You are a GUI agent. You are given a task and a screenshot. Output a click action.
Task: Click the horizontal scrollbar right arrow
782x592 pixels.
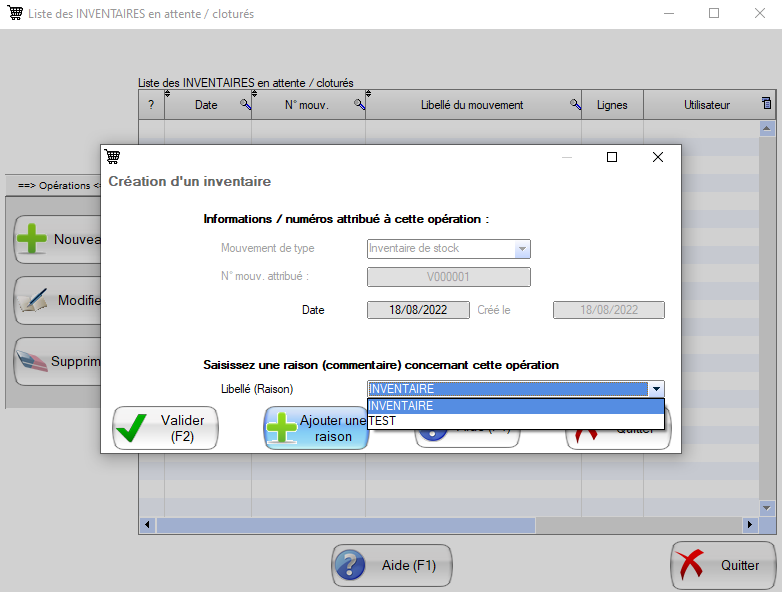(749, 525)
